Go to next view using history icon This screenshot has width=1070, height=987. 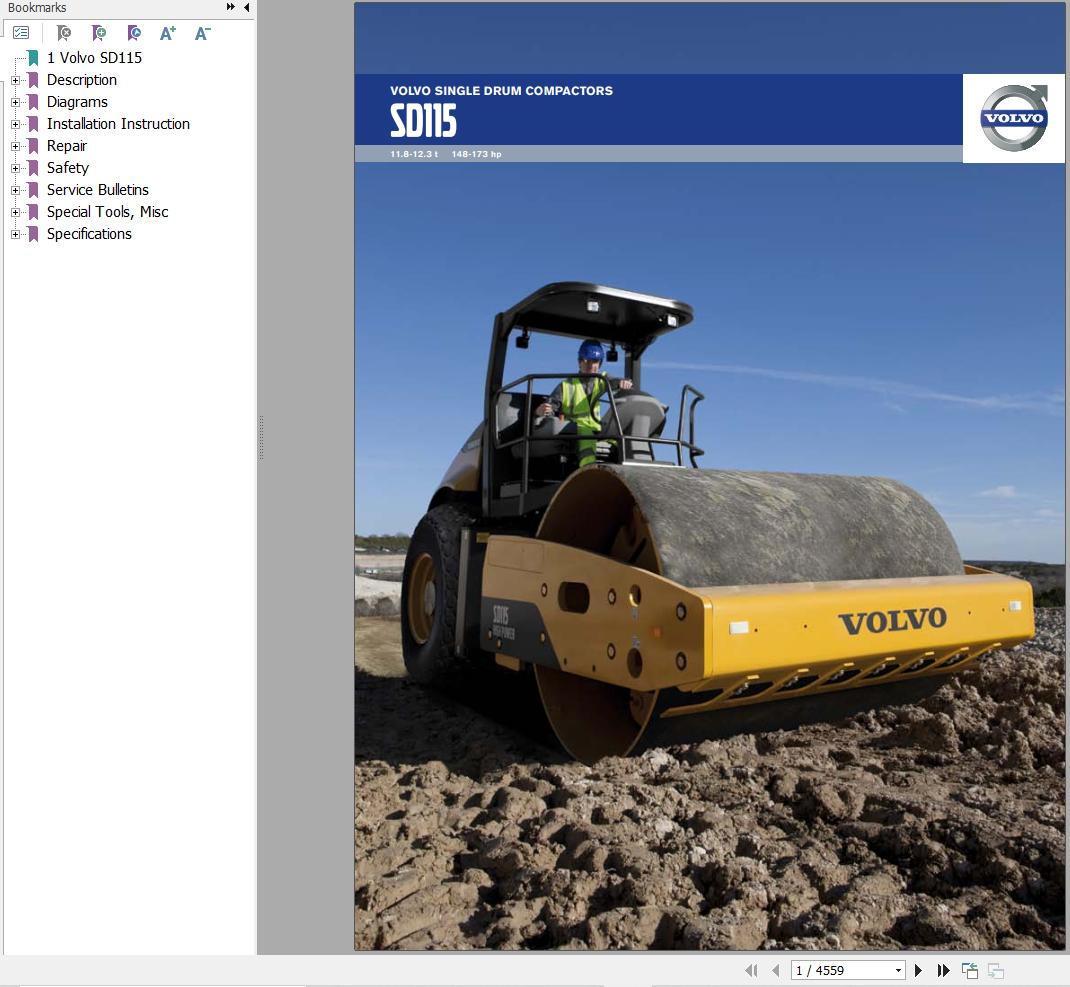[x=995, y=970]
